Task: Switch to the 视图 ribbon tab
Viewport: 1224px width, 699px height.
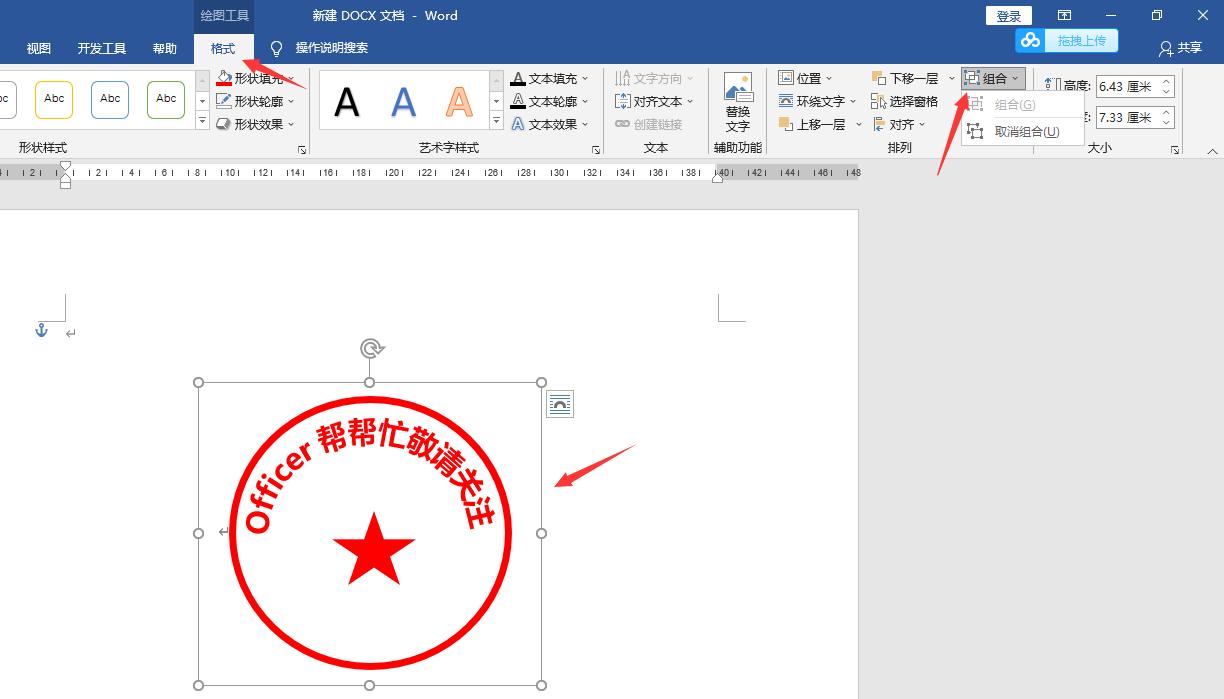Action: (38, 47)
